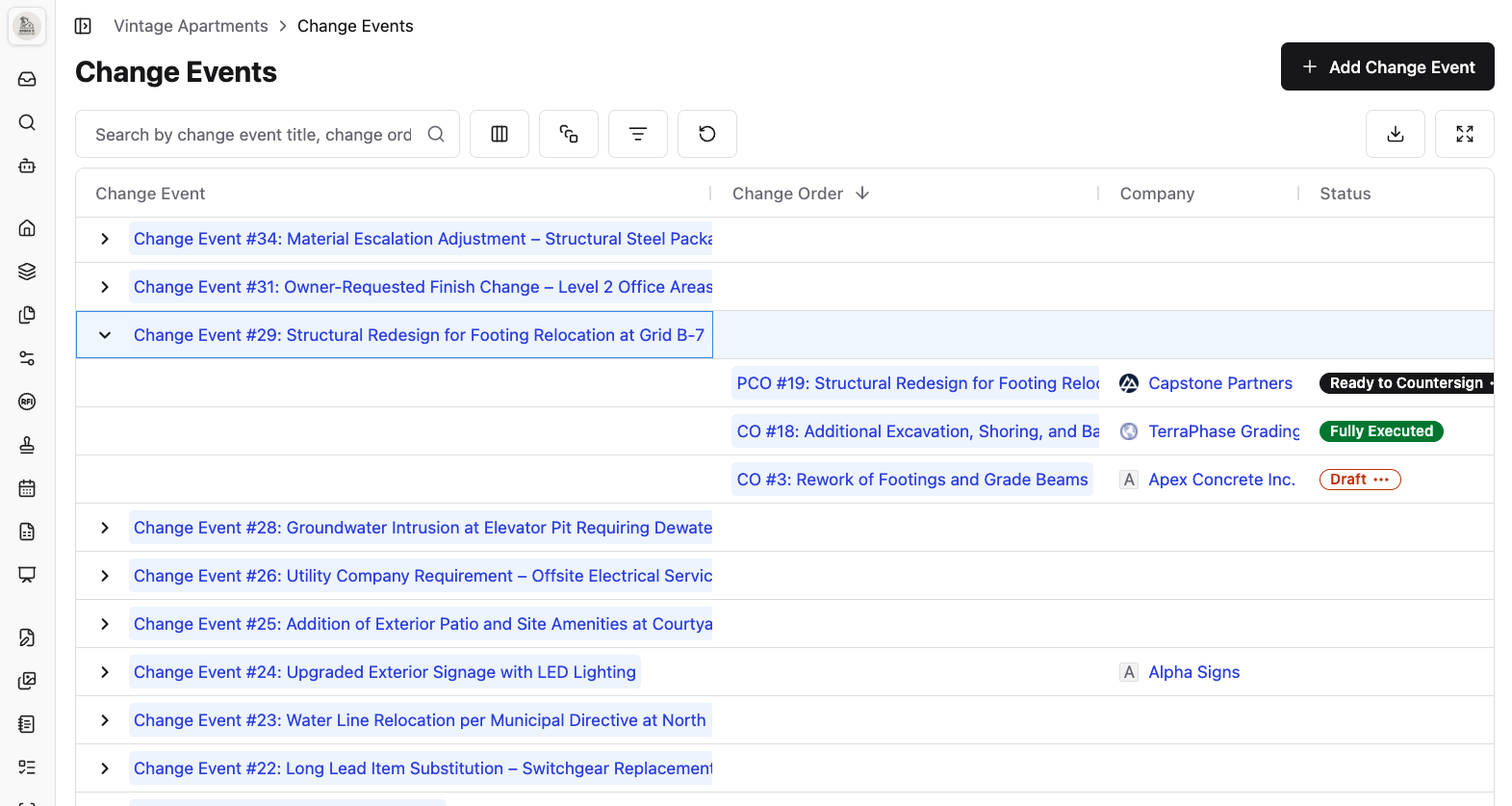The height and width of the screenshot is (806, 1512).
Task: Click the Capstone Partners company logo
Action: click(x=1129, y=383)
